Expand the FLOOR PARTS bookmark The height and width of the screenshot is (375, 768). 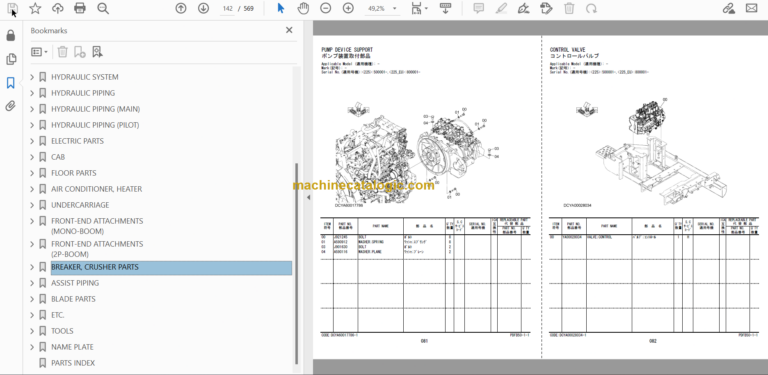point(32,173)
